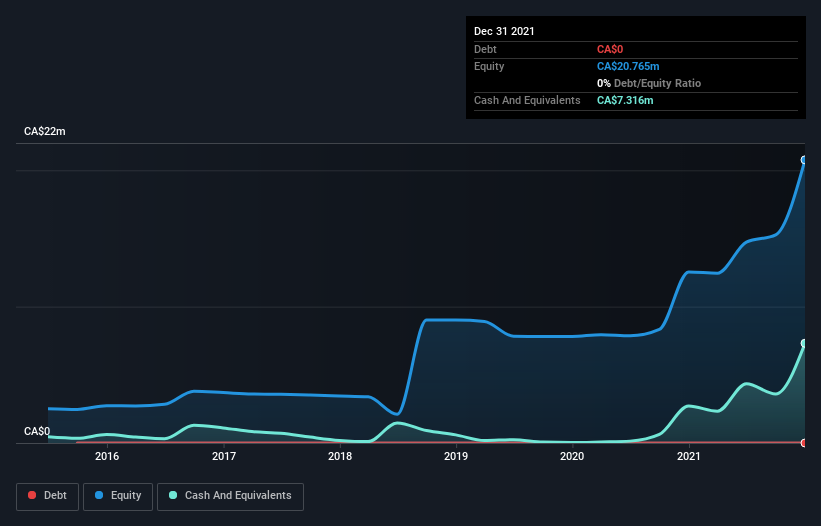Toggle Cash And Equivalents legend button
This screenshot has height=526, width=821.
230,496
